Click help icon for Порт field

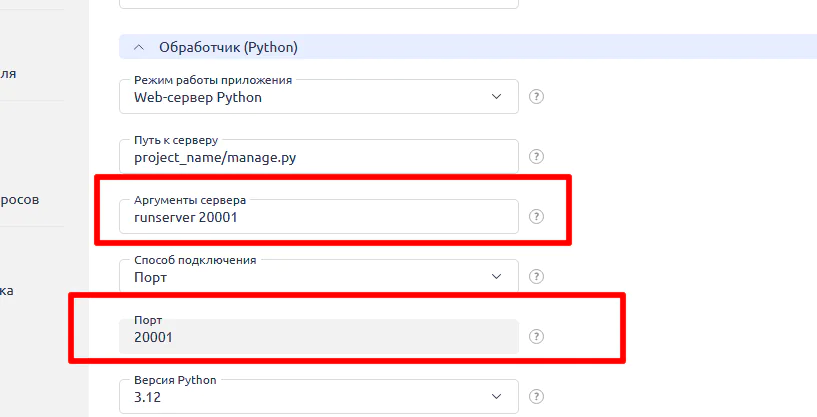tap(536, 336)
